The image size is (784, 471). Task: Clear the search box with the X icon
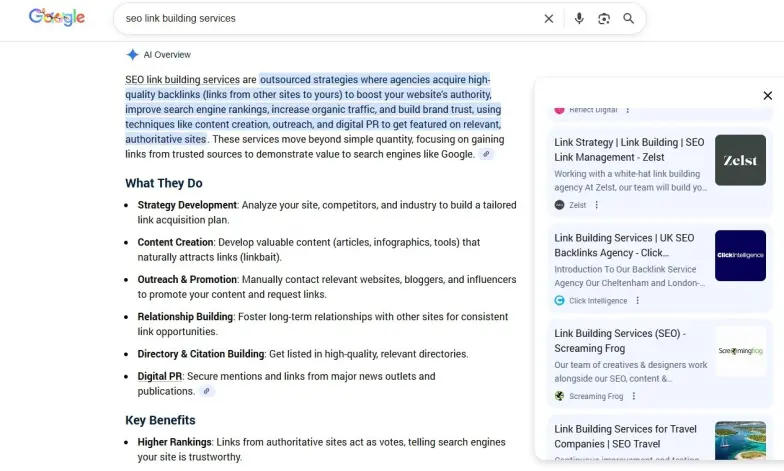548,18
